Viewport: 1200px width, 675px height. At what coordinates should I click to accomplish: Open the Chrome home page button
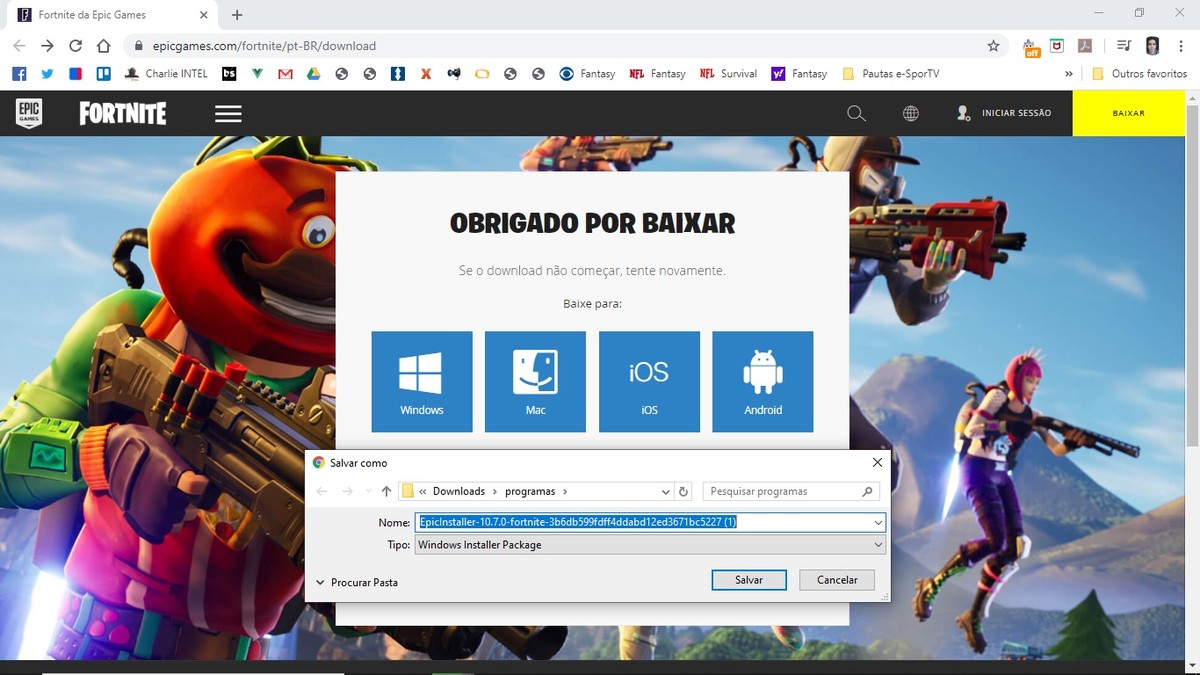click(x=103, y=46)
